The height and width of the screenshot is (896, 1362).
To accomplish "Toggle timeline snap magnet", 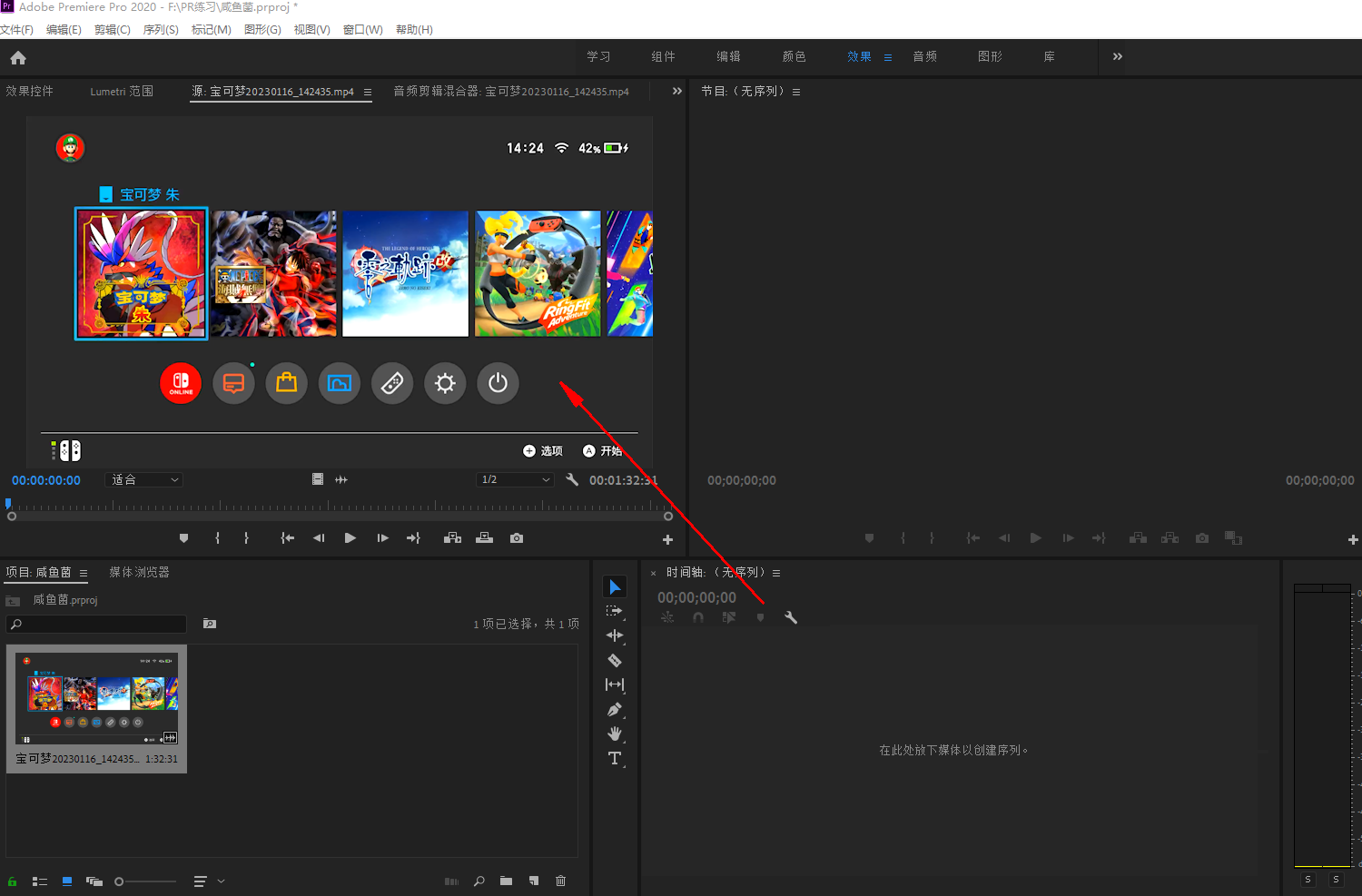I will (698, 617).
